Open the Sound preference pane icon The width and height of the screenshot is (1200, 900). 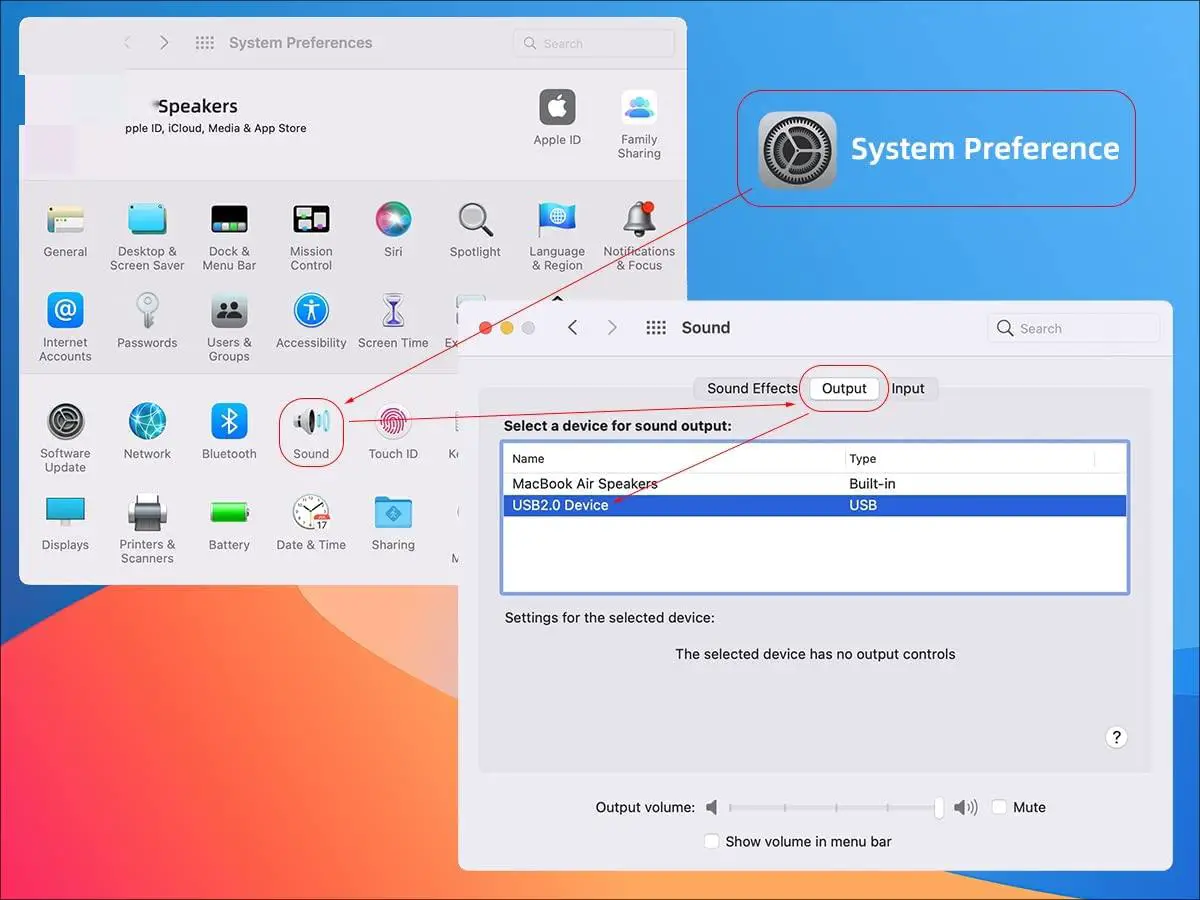(311, 423)
